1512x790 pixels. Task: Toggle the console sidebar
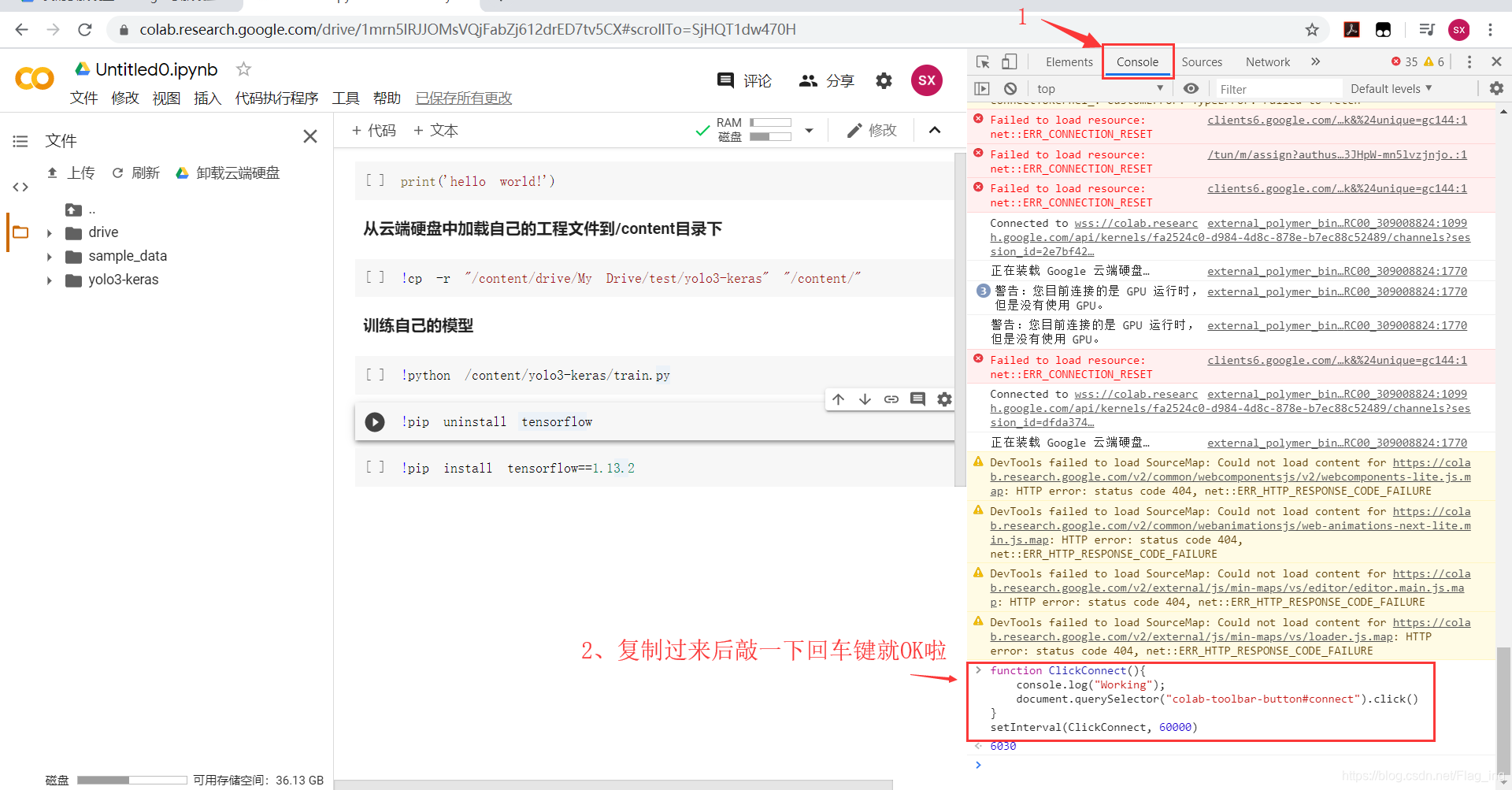[981, 89]
